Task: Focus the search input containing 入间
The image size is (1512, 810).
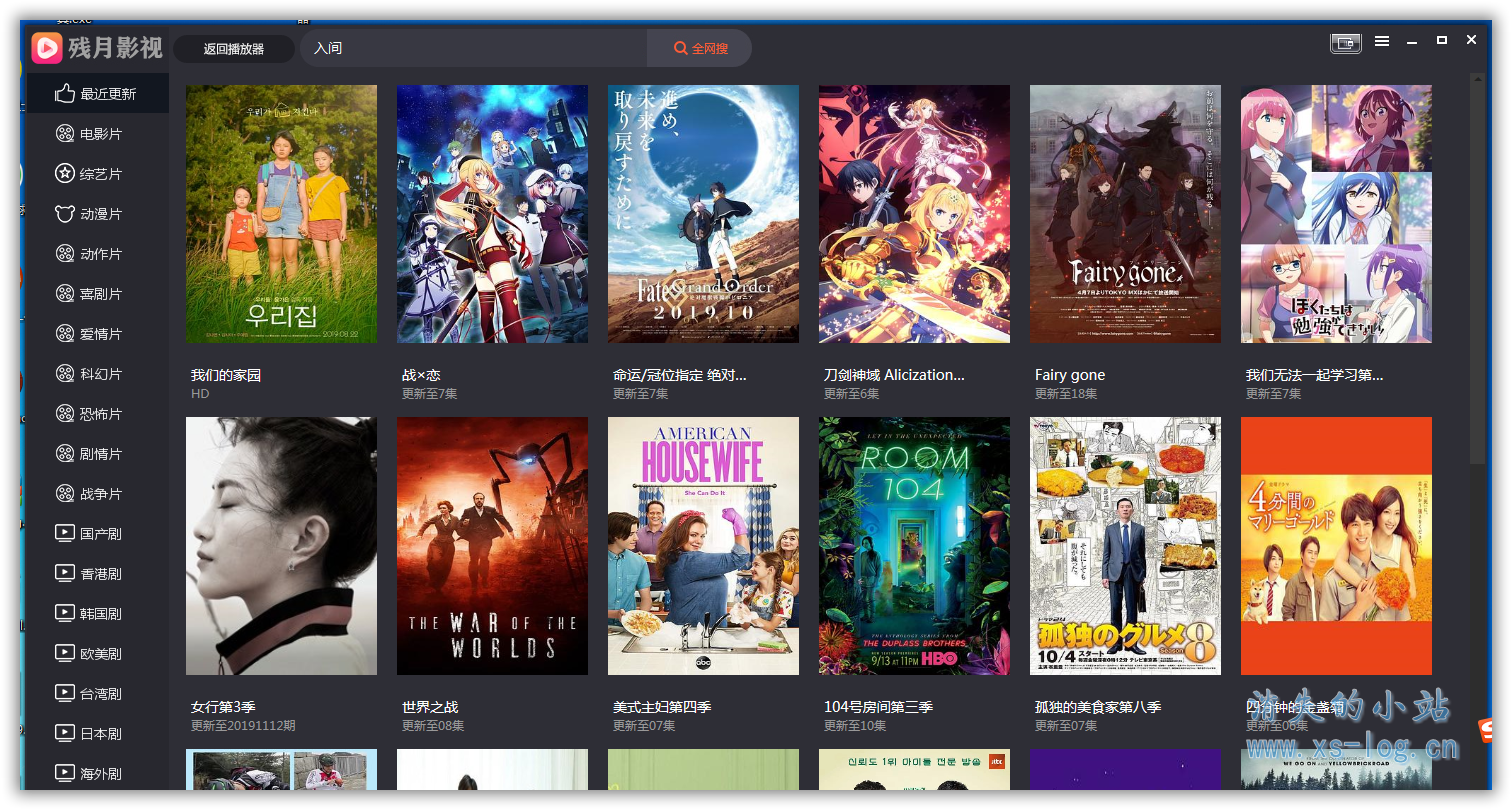Action: (x=474, y=48)
